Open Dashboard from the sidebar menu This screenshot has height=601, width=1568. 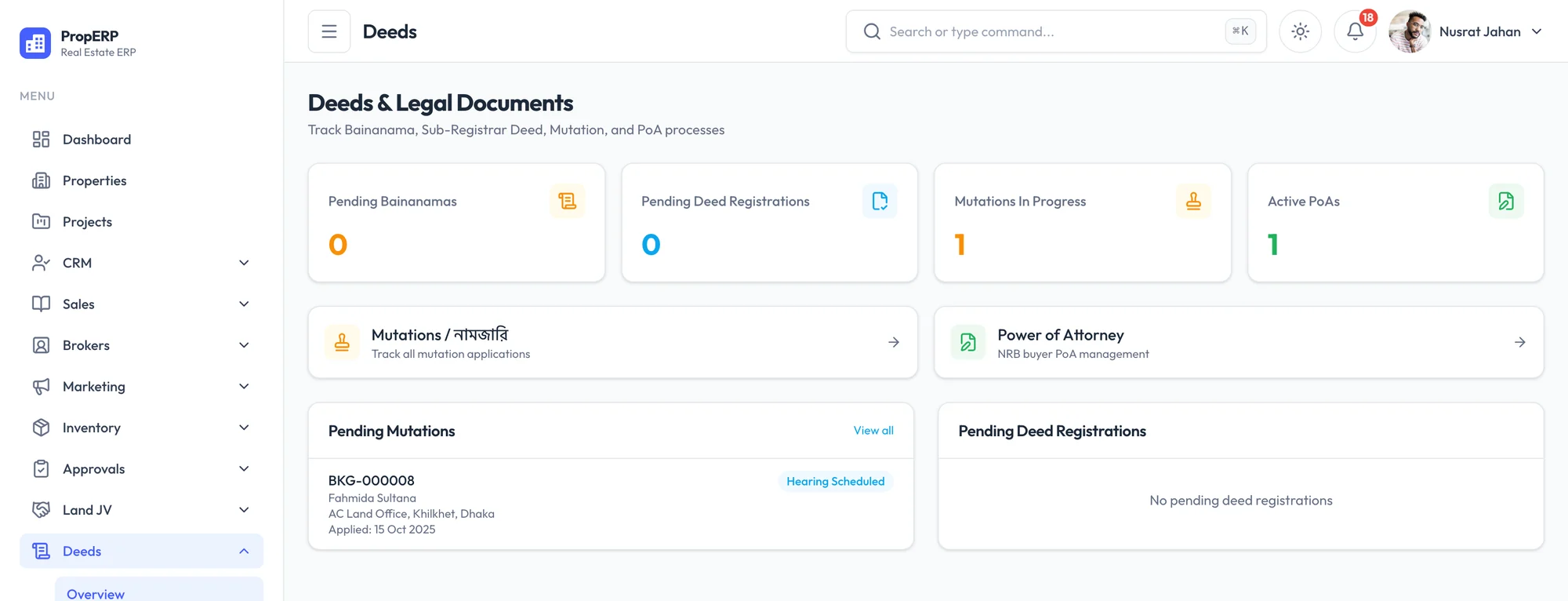click(141, 139)
